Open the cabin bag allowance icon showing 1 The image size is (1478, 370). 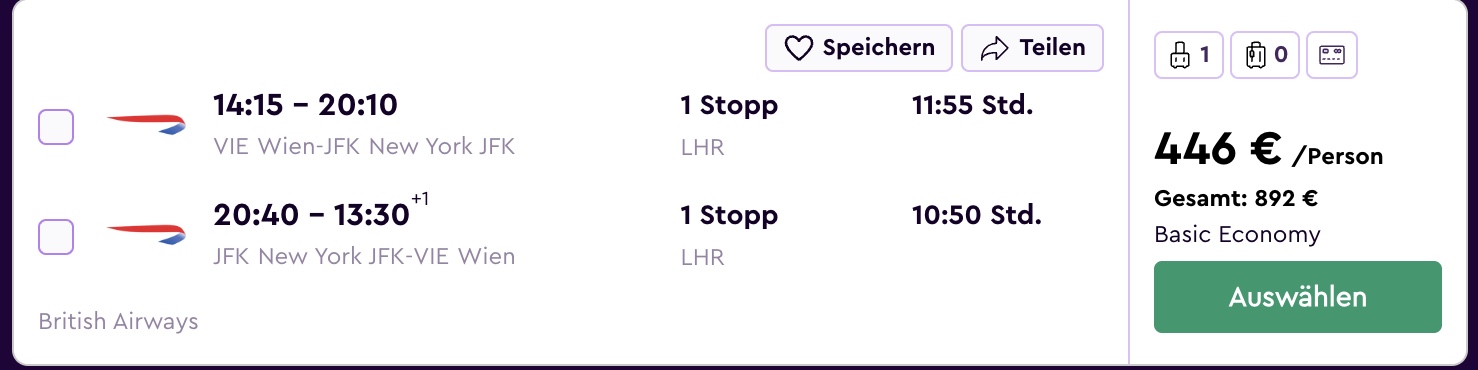coord(1189,54)
